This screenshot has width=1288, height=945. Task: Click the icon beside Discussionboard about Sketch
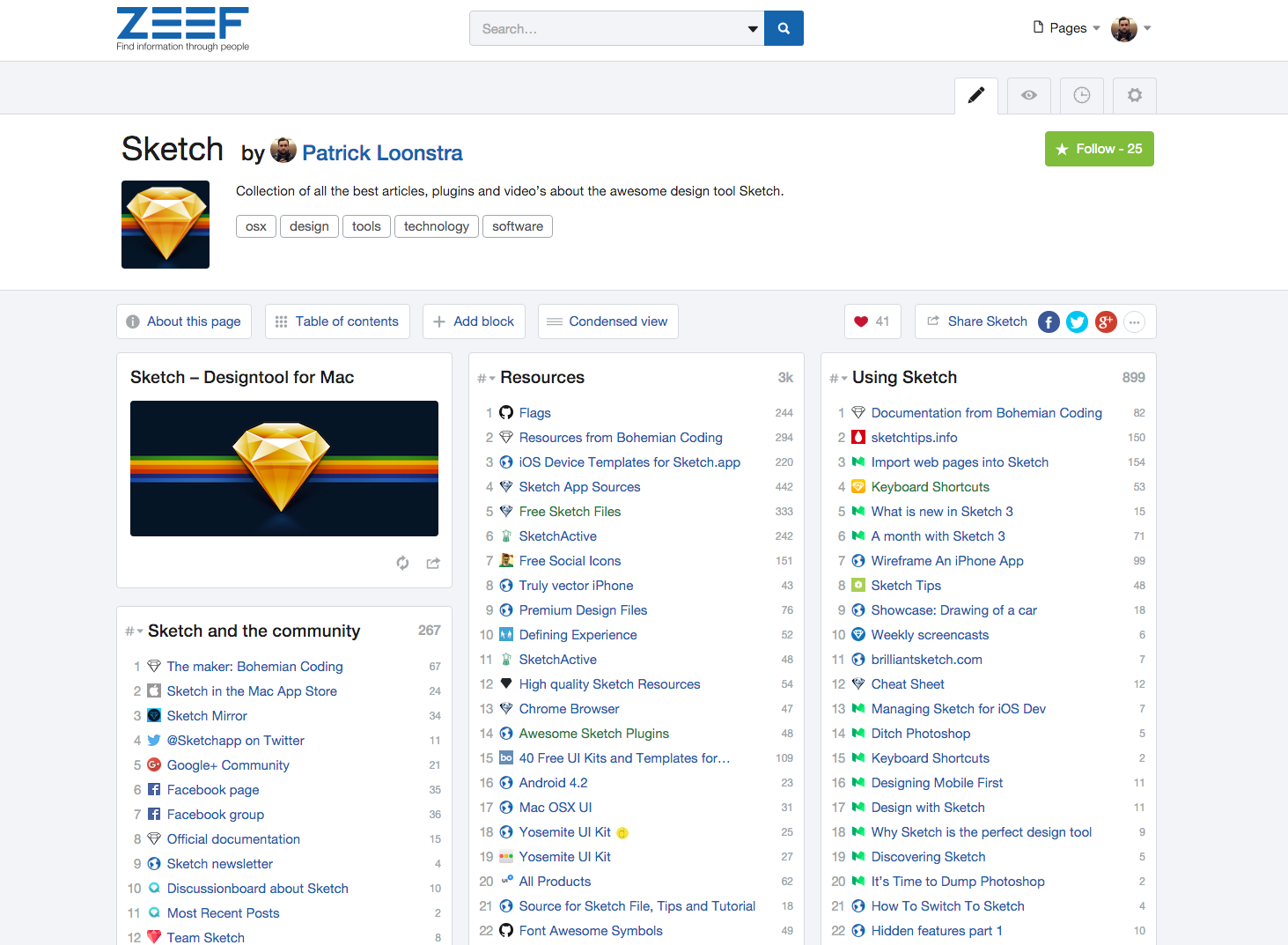154,888
